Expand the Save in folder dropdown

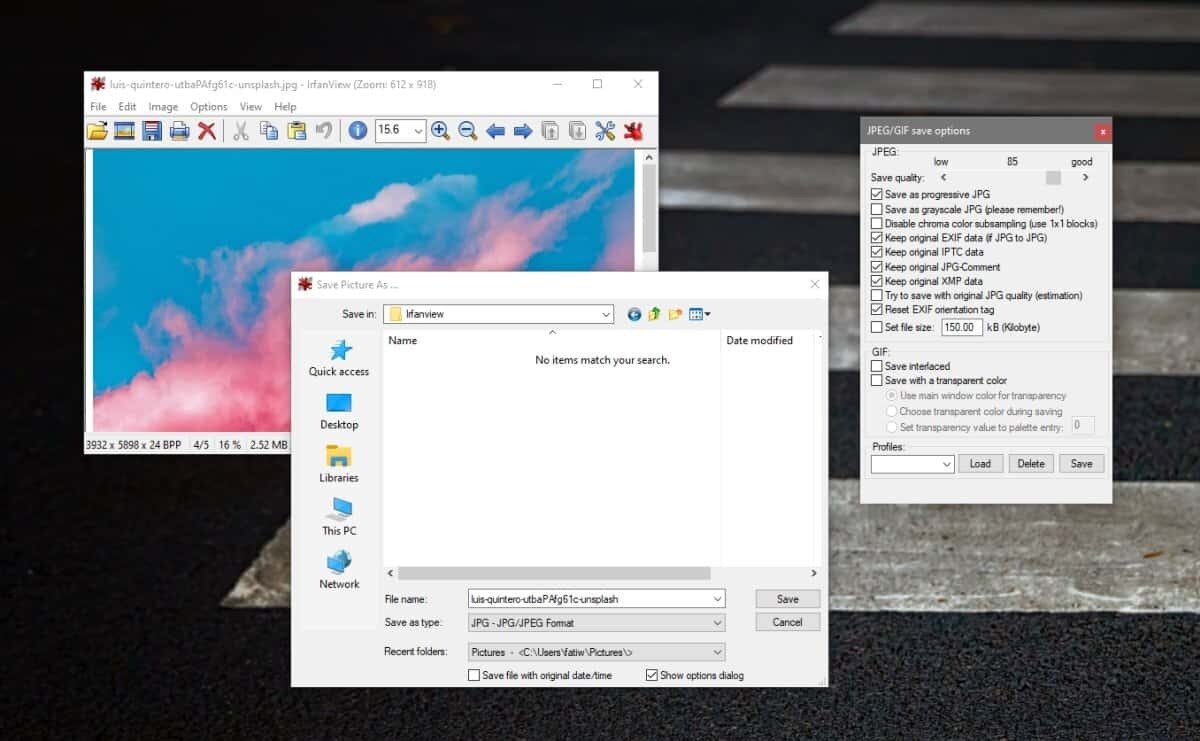[x=608, y=314]
